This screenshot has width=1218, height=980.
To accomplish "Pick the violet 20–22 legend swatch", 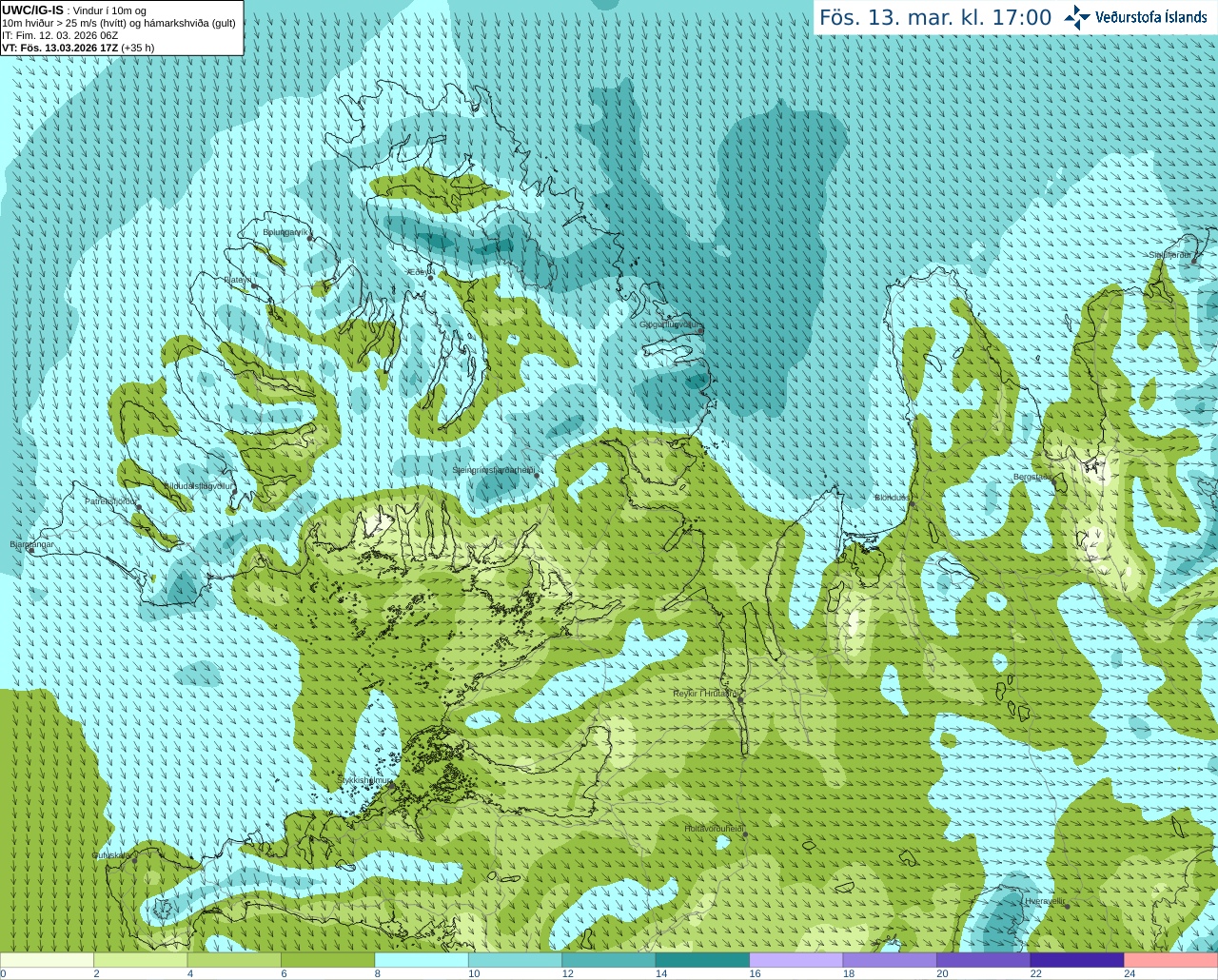I will 984,960.
